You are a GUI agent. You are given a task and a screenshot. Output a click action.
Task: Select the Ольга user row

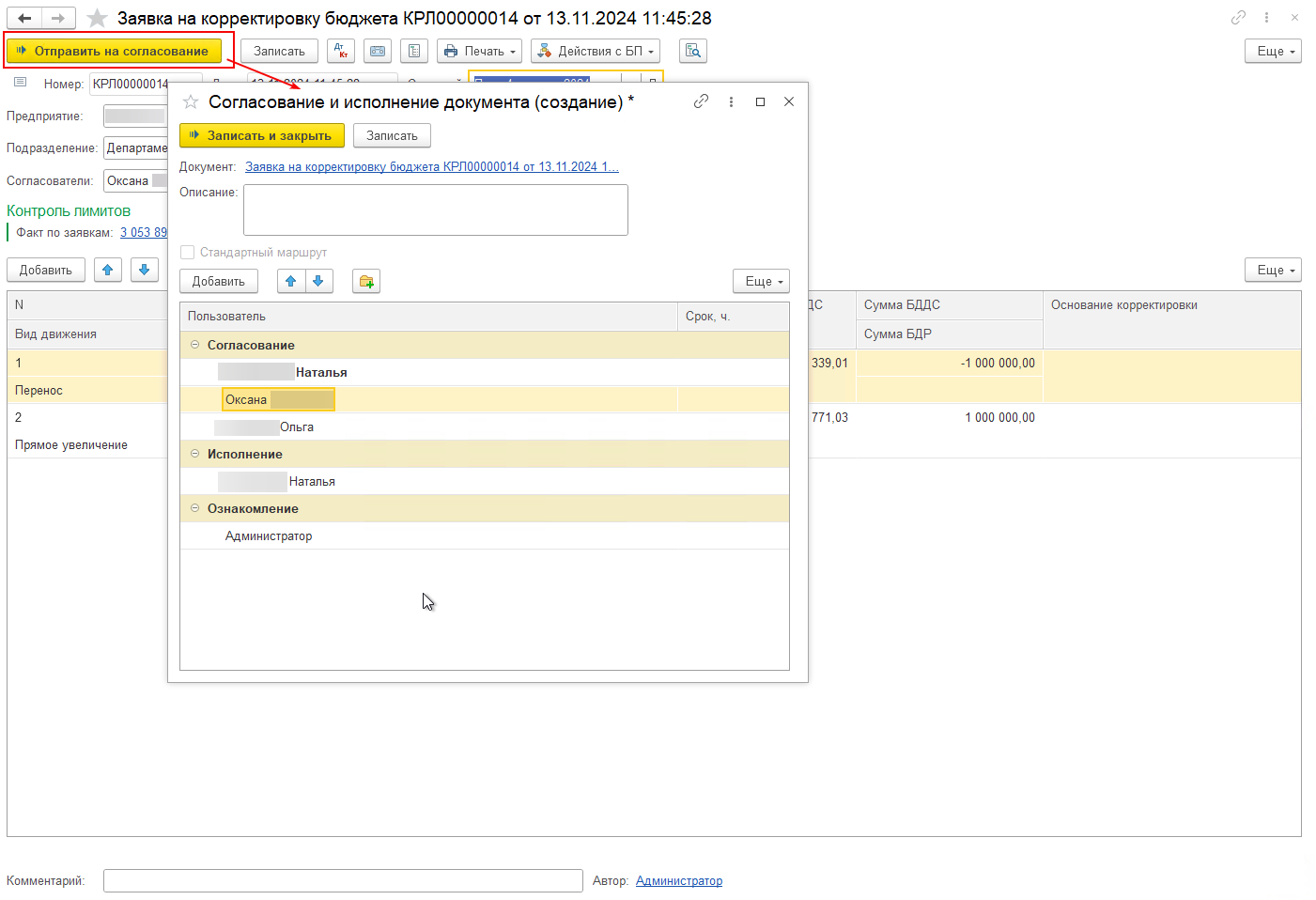pos(485,427)
